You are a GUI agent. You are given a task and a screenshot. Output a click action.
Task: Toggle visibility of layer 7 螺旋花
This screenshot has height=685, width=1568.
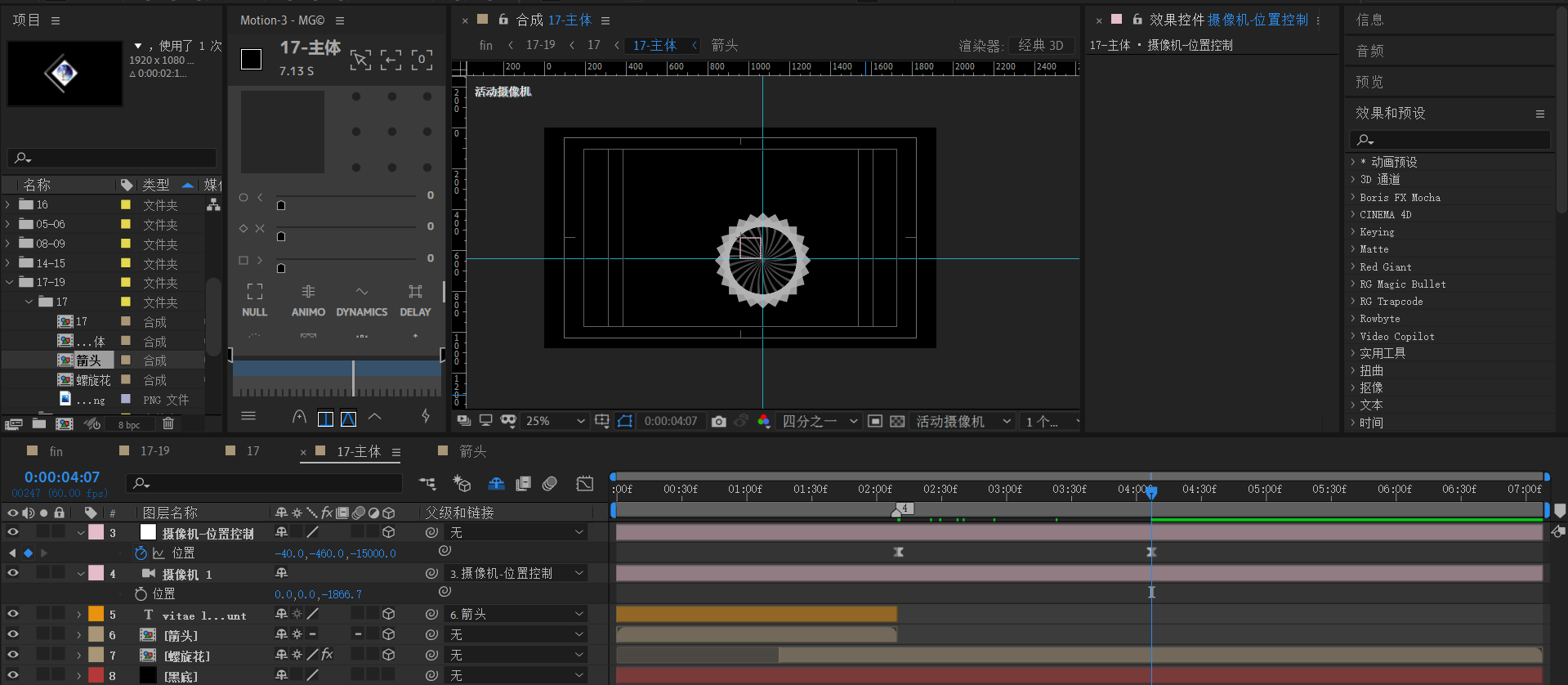12,655
